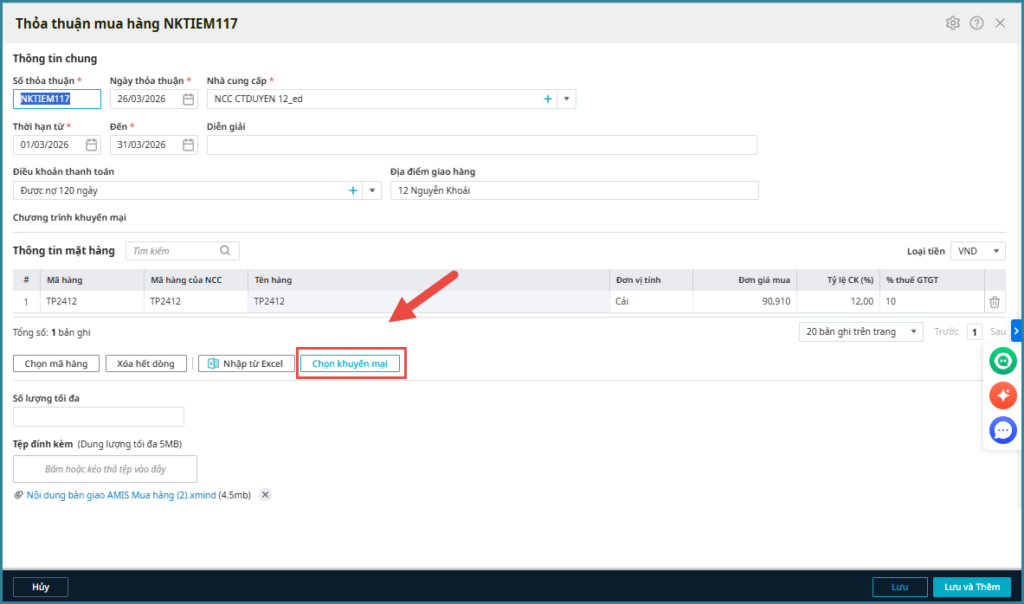Open the orange AI sparkle icon
Screen dimensions: 1024x604
pyautogui.click(x=1002, y=396)
